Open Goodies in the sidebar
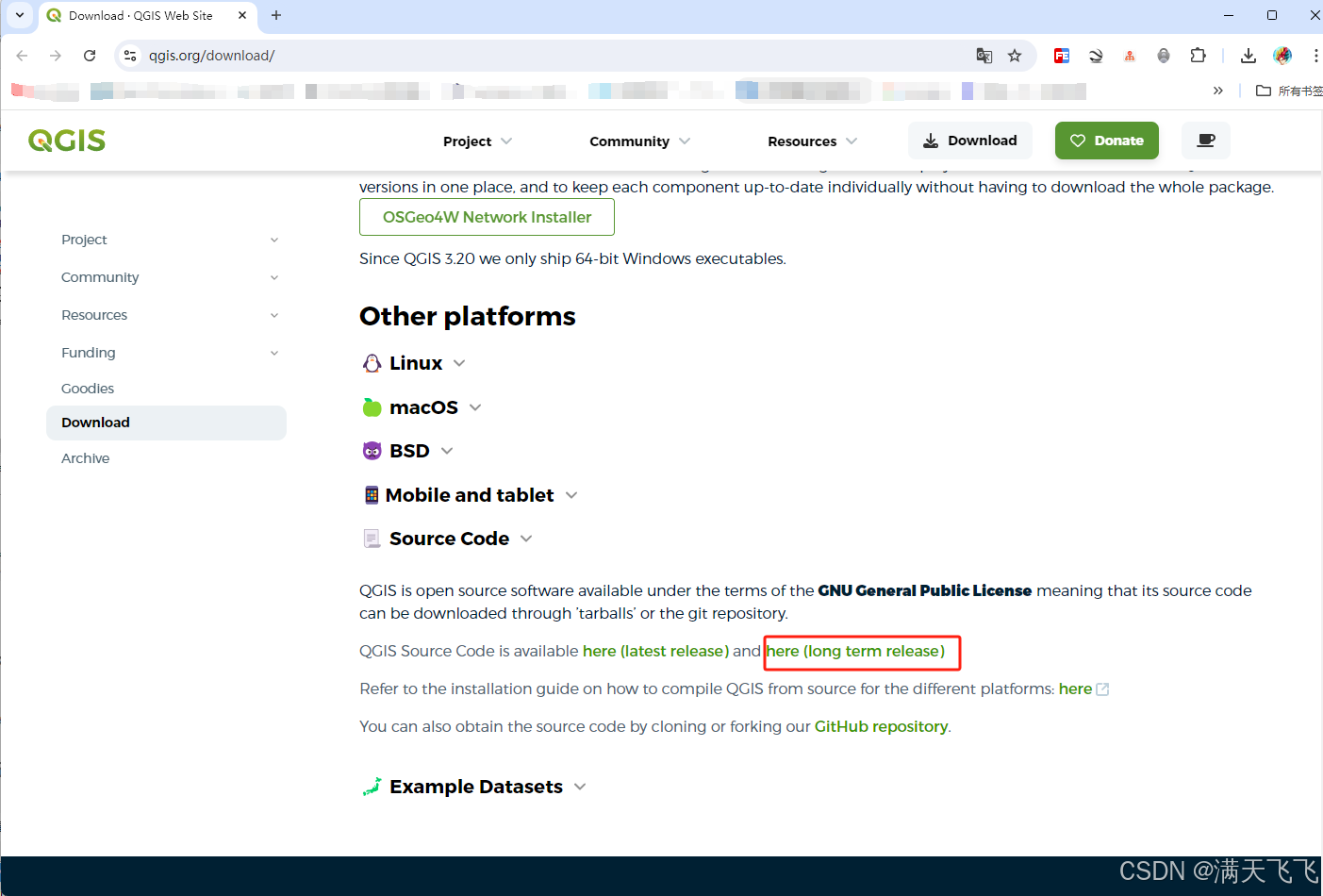This screenshot has width=1323, height=896. click(x=88, y=389)
